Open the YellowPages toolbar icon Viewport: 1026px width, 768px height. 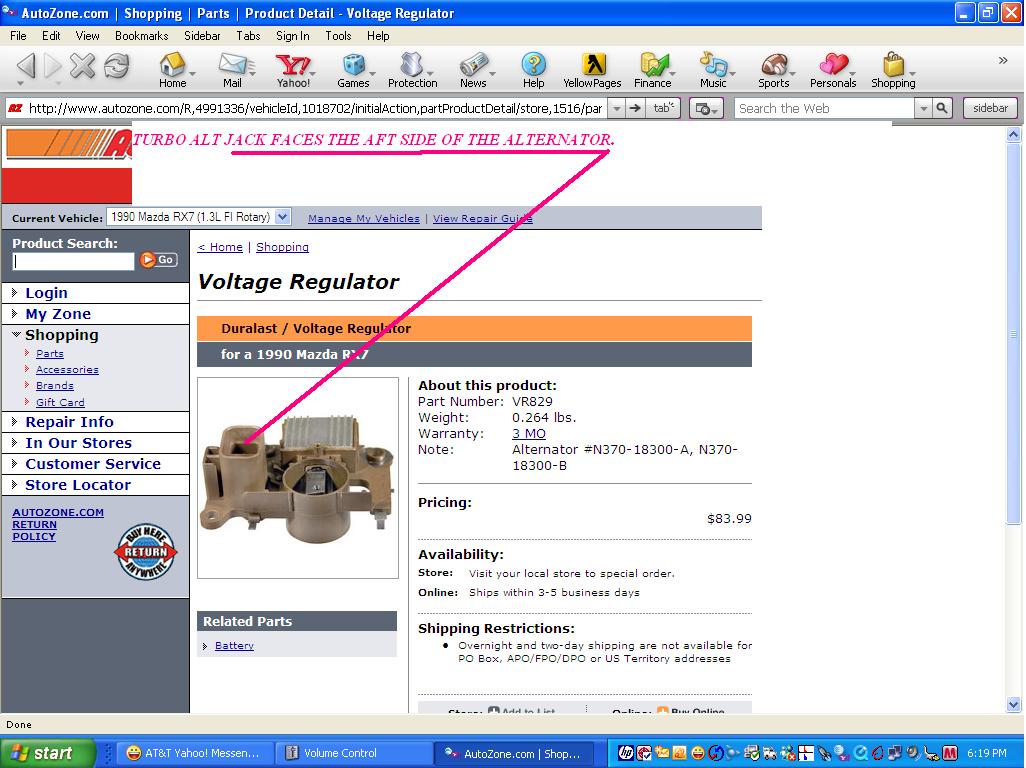click(x=592, y=67)
